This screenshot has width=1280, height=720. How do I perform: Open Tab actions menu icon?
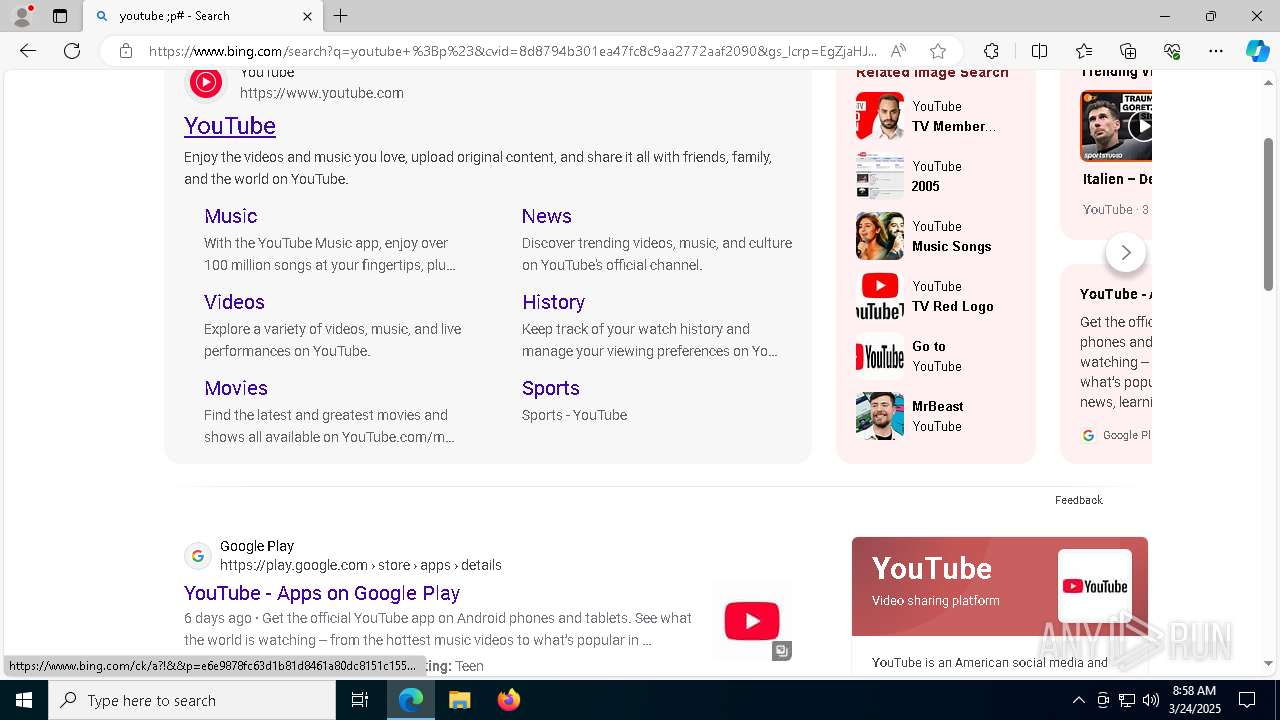[x=60, y=16]
